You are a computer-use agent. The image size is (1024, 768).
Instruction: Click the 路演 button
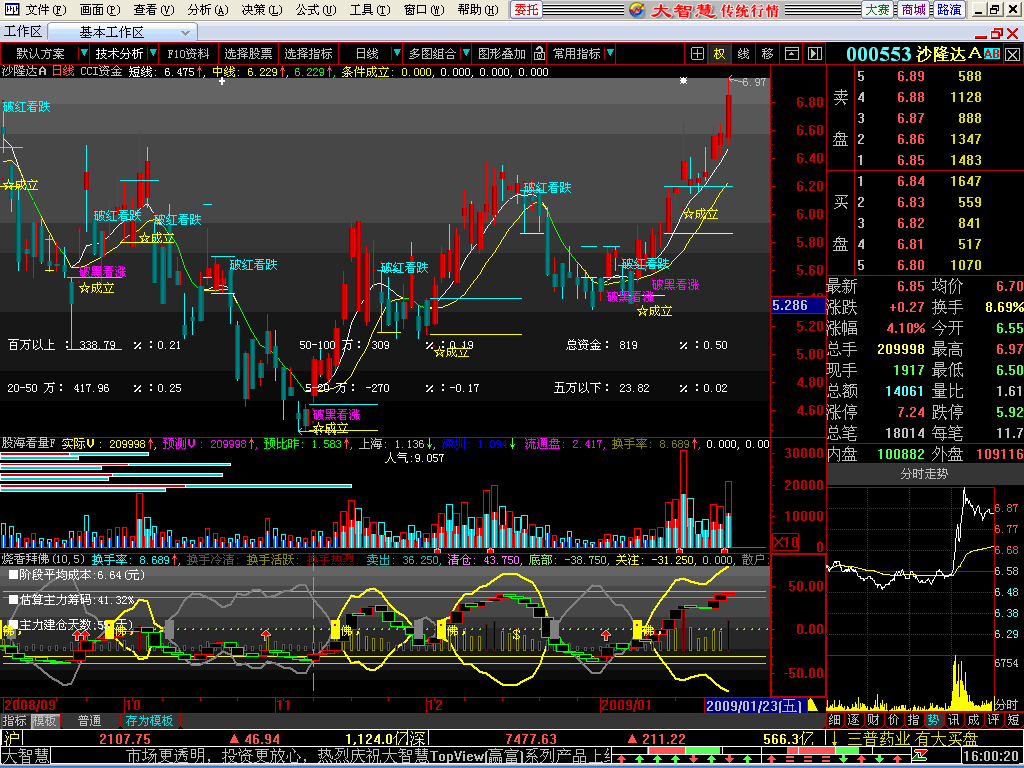(x=949, y=10)
